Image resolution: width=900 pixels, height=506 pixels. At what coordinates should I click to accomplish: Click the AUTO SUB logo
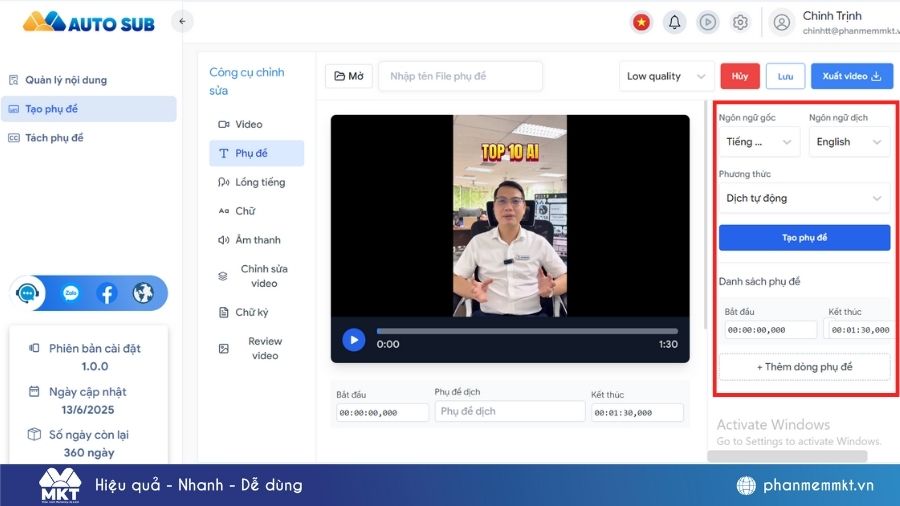coord(89,22)
